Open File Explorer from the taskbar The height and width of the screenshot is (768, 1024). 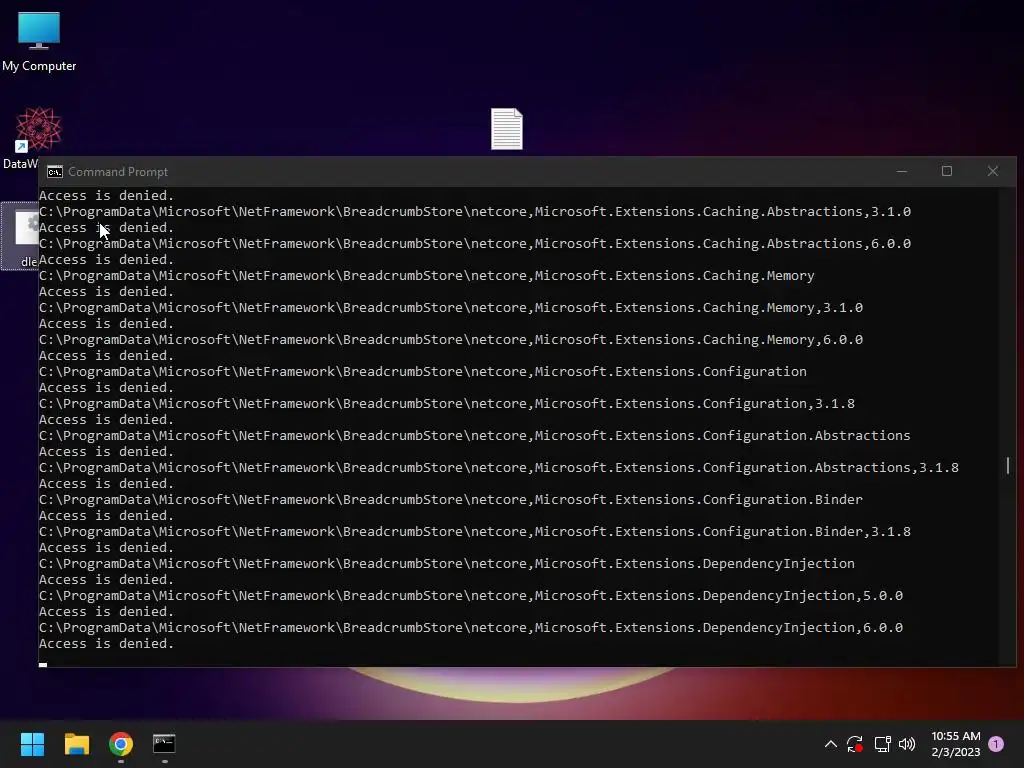76,744
